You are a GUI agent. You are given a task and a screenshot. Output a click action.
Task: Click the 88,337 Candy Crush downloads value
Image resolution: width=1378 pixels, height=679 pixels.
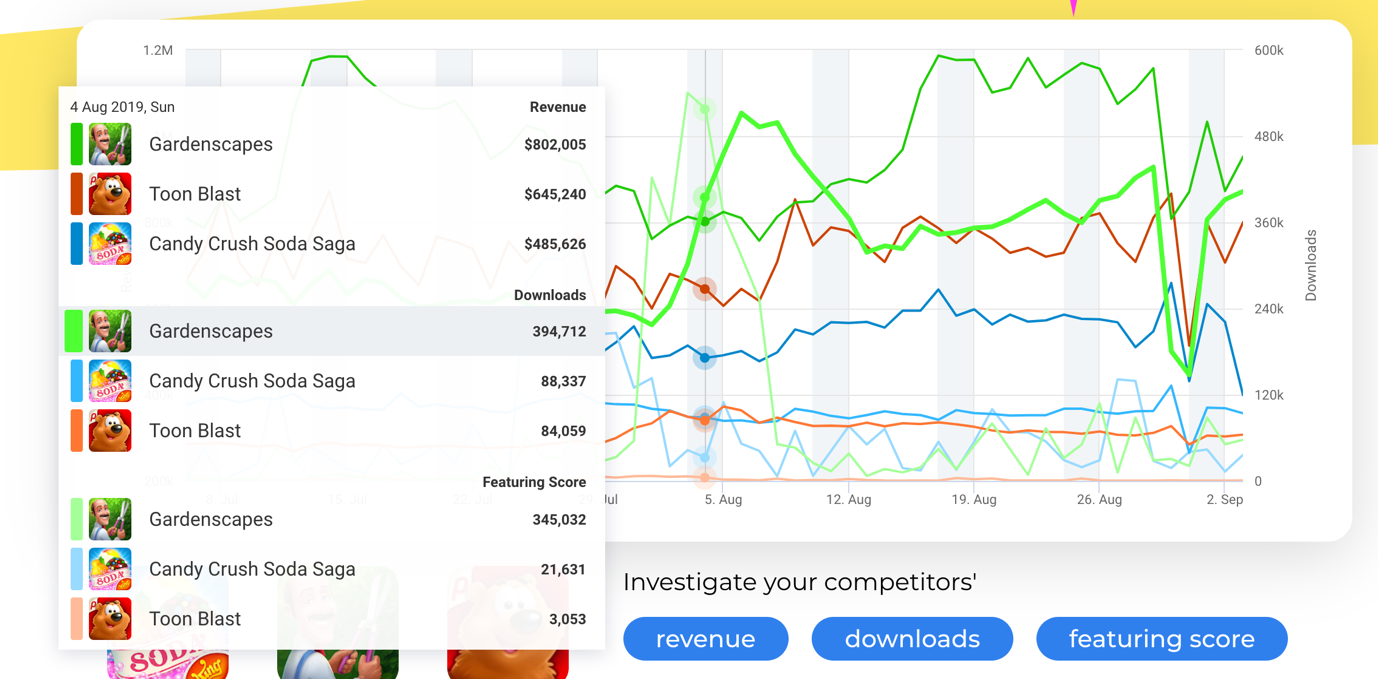(x=564, y=382)
